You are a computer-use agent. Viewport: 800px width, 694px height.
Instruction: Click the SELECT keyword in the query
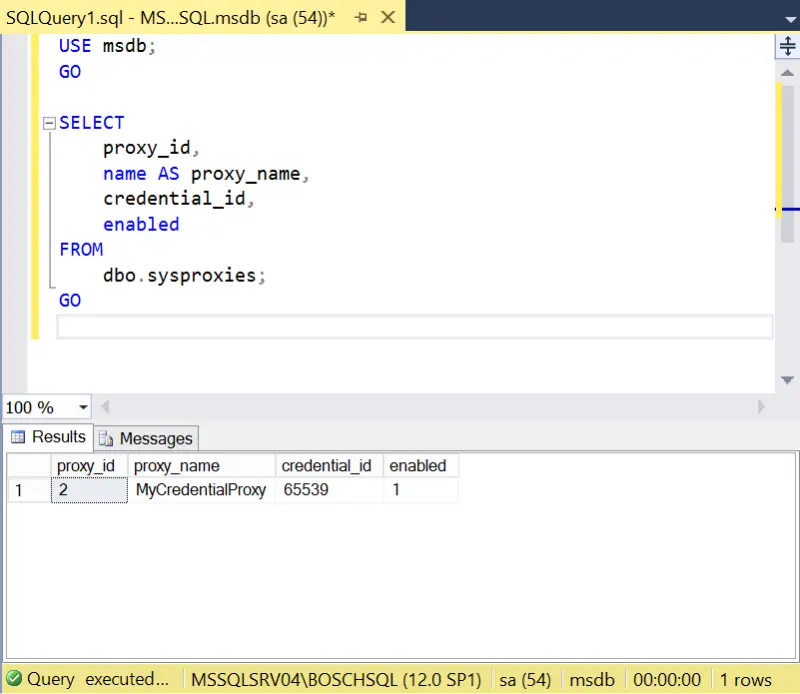pyautogui.click(x=92, y=123)
